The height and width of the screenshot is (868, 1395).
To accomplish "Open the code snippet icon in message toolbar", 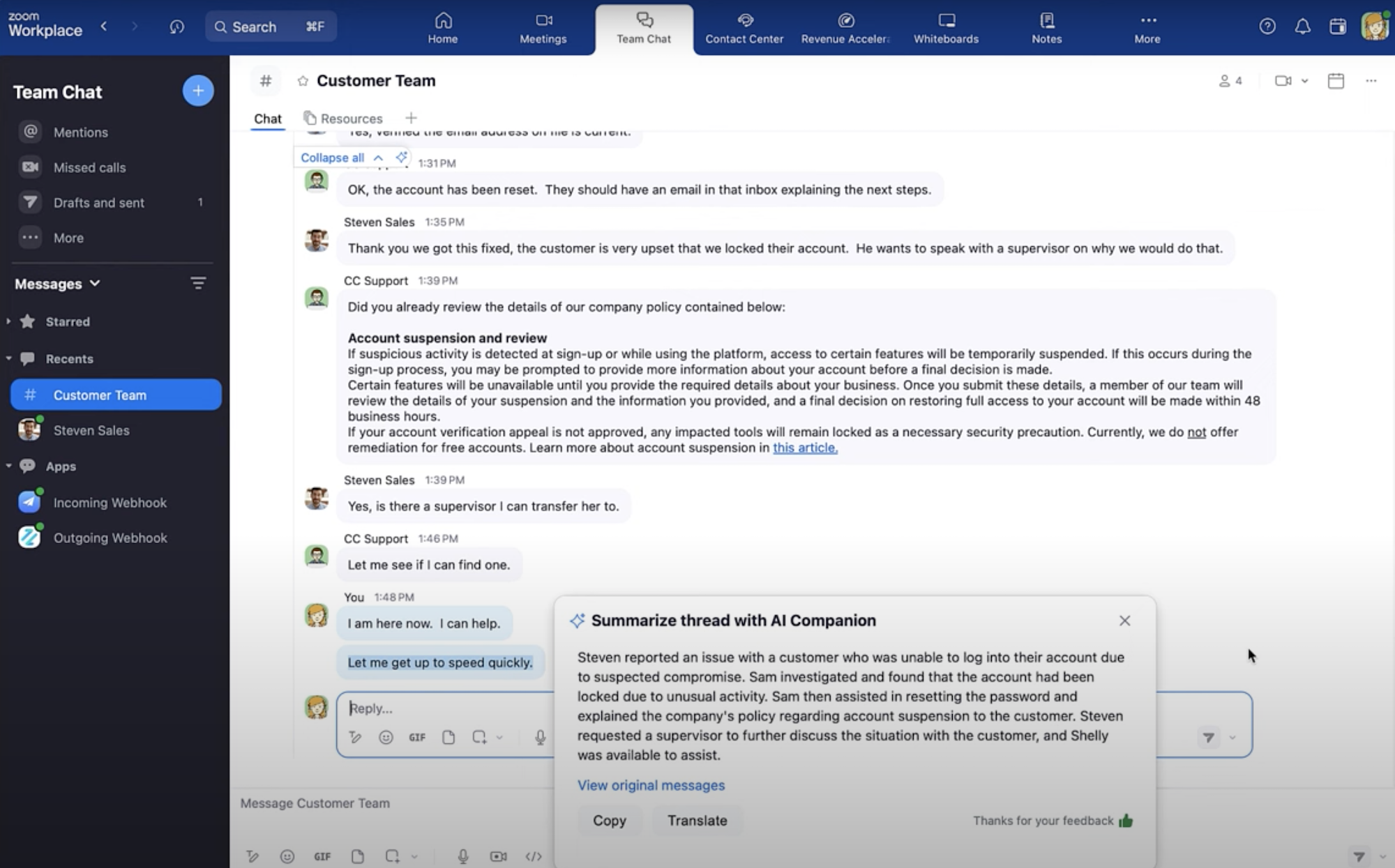I will (x=534, y=856).
